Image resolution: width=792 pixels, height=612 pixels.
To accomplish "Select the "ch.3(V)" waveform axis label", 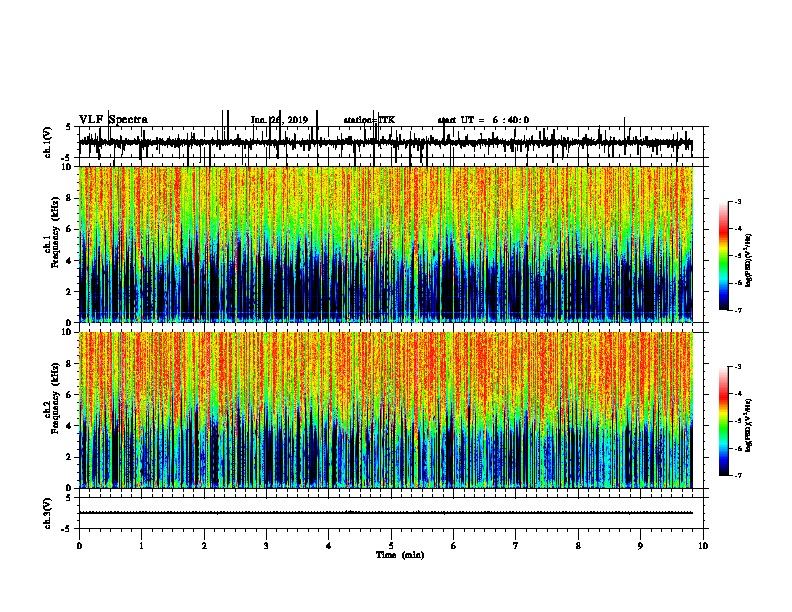I will coord(47,513).
